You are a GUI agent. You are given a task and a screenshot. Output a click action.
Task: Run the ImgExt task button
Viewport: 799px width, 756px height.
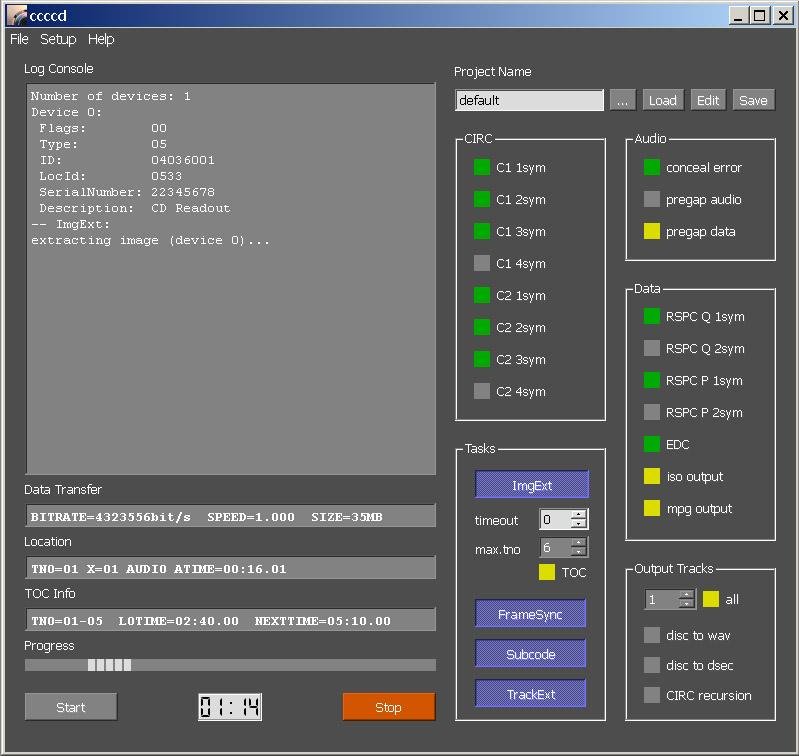[531, 485]
